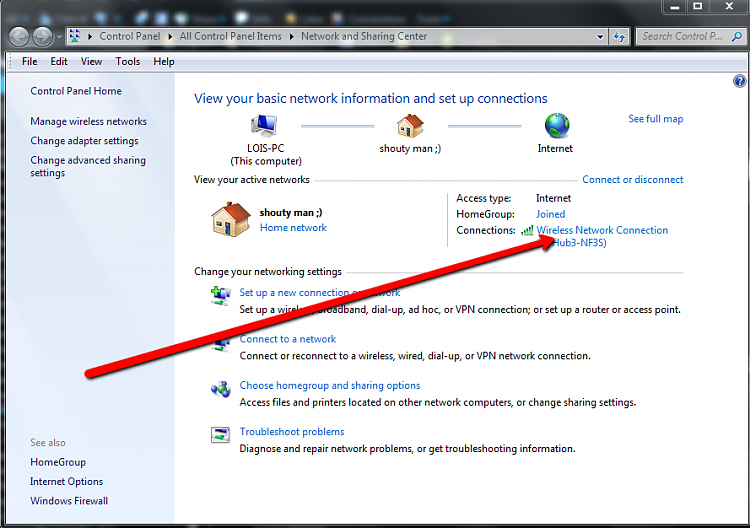The height and width of the screenshot is (528, 750).
Task: Open Troubleshoot problems link
Action: (x=292, y=431)
